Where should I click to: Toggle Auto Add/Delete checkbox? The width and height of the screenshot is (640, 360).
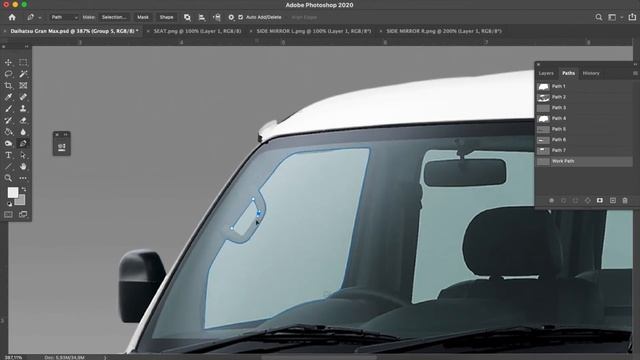[240, 17]
